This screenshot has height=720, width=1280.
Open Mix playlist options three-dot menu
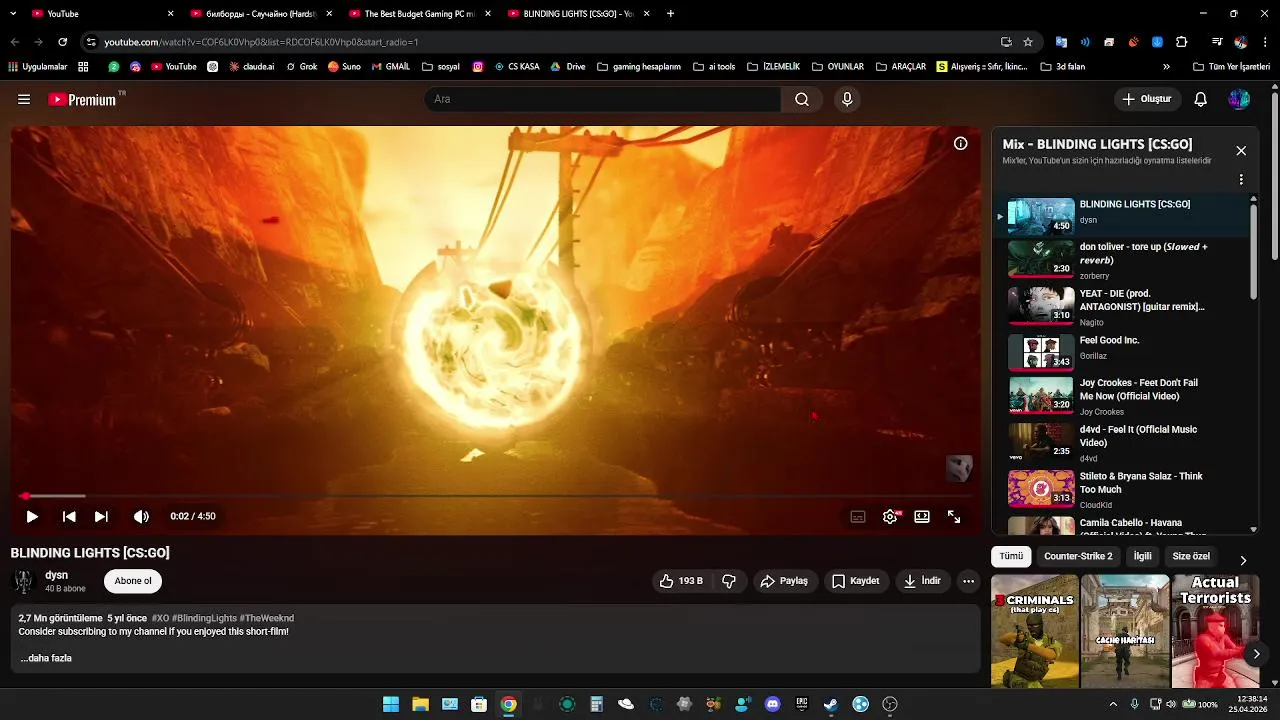pyautogui.click(x=1241, y=180)
